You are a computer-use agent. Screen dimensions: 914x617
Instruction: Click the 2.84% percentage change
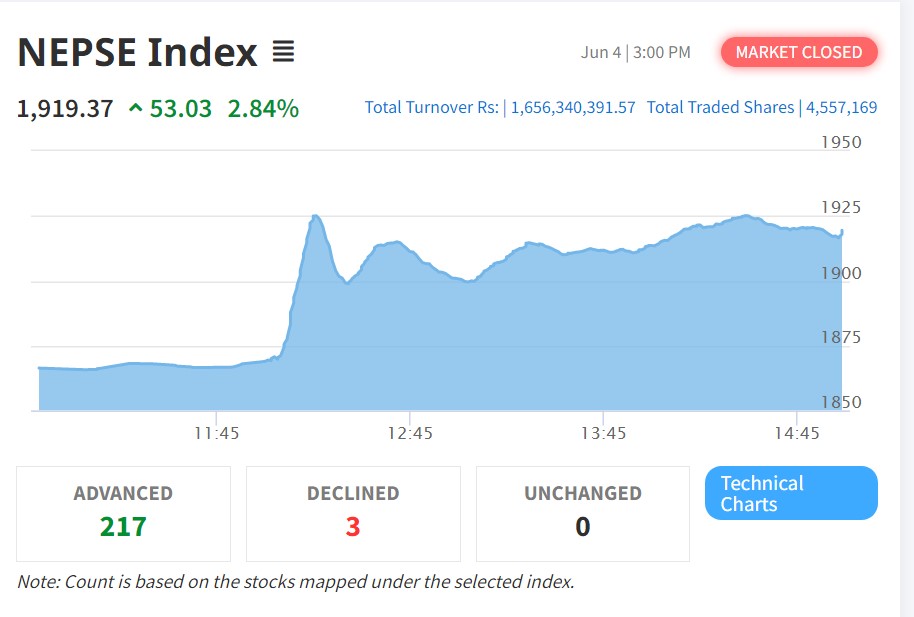(x=263, y=109)
